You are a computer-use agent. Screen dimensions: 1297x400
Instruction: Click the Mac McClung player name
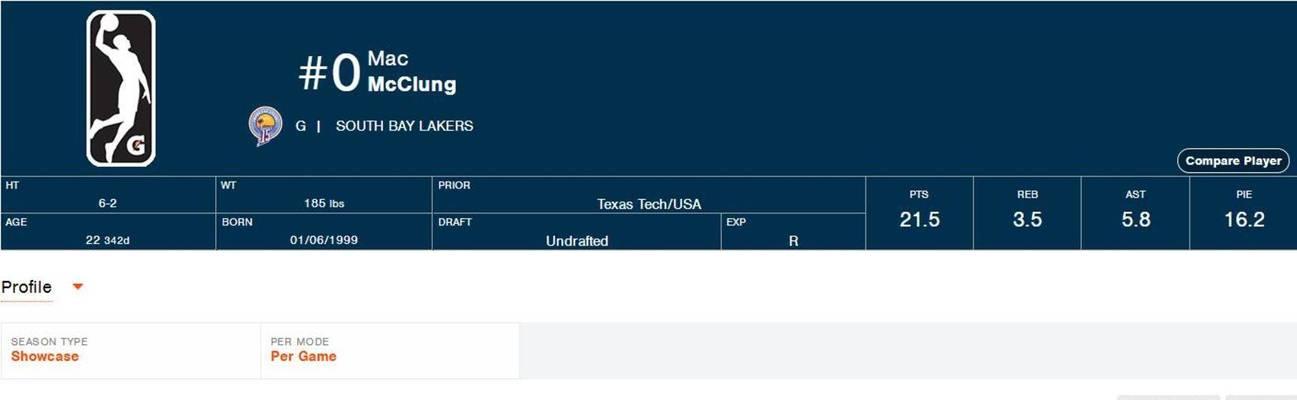point(411,72)
